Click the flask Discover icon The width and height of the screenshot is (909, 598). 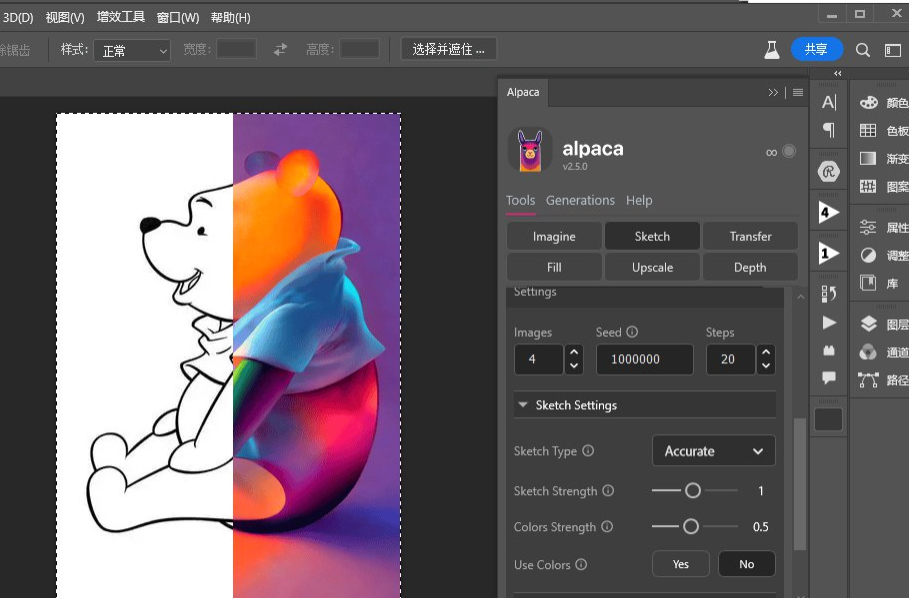771,49
